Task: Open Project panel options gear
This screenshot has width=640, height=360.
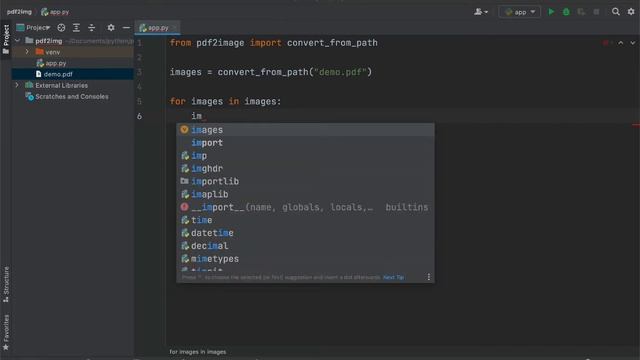Action: point(111,27)
